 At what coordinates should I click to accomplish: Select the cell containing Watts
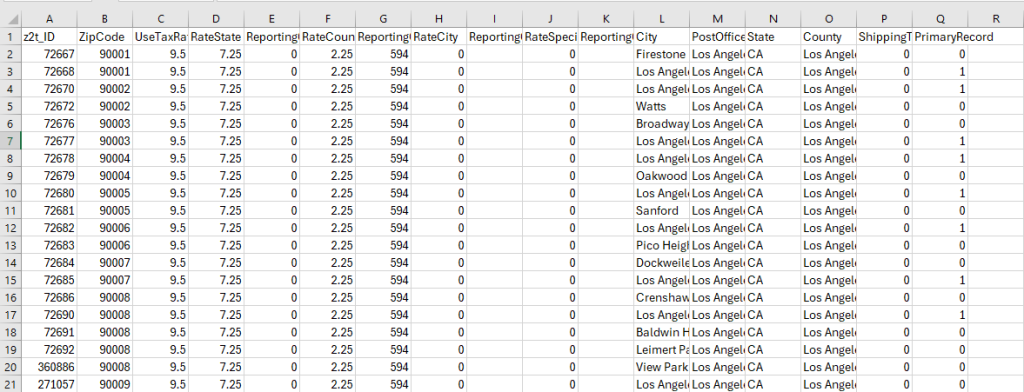point(661,106)
